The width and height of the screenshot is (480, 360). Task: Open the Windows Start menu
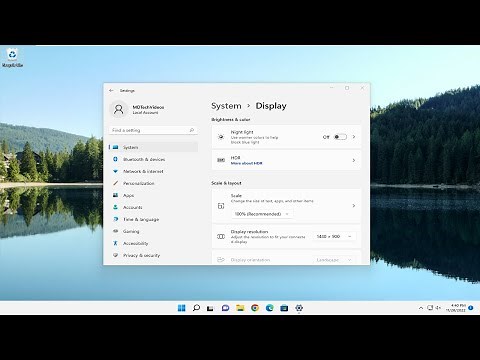182,308
